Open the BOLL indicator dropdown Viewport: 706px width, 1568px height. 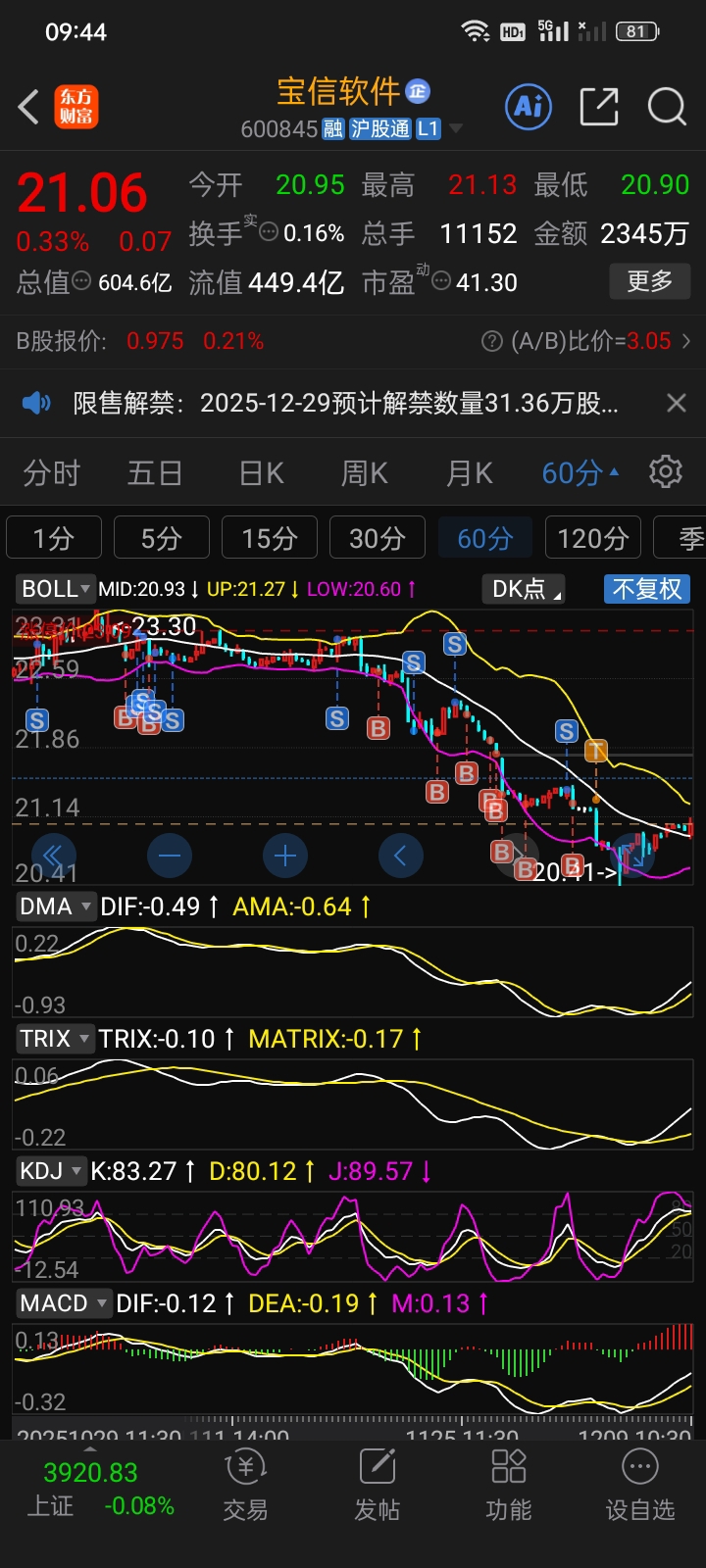[x=56, y=589]
